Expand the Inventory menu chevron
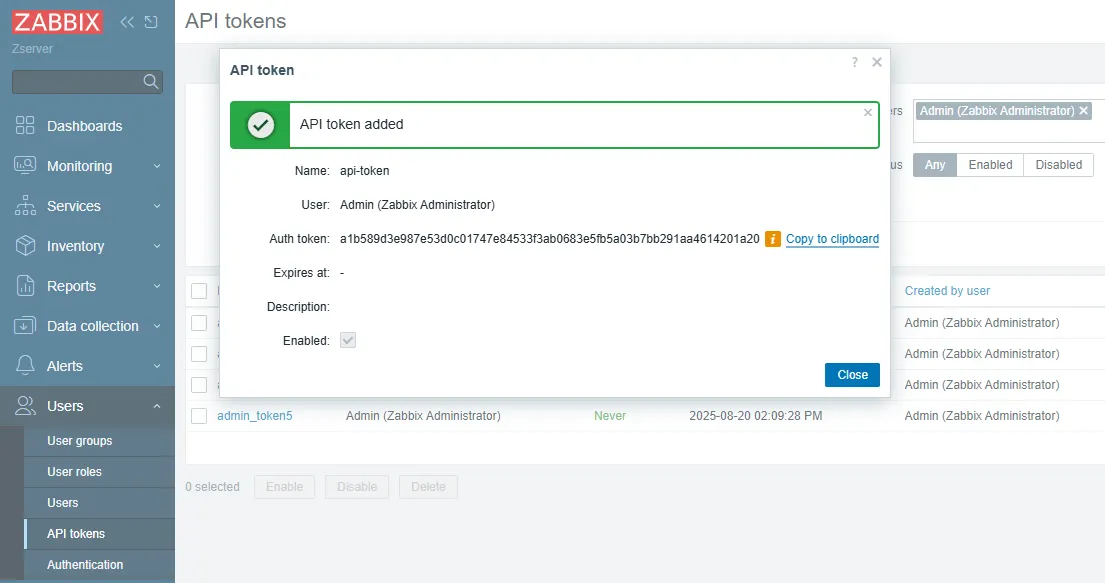 [x=157, y=246]
